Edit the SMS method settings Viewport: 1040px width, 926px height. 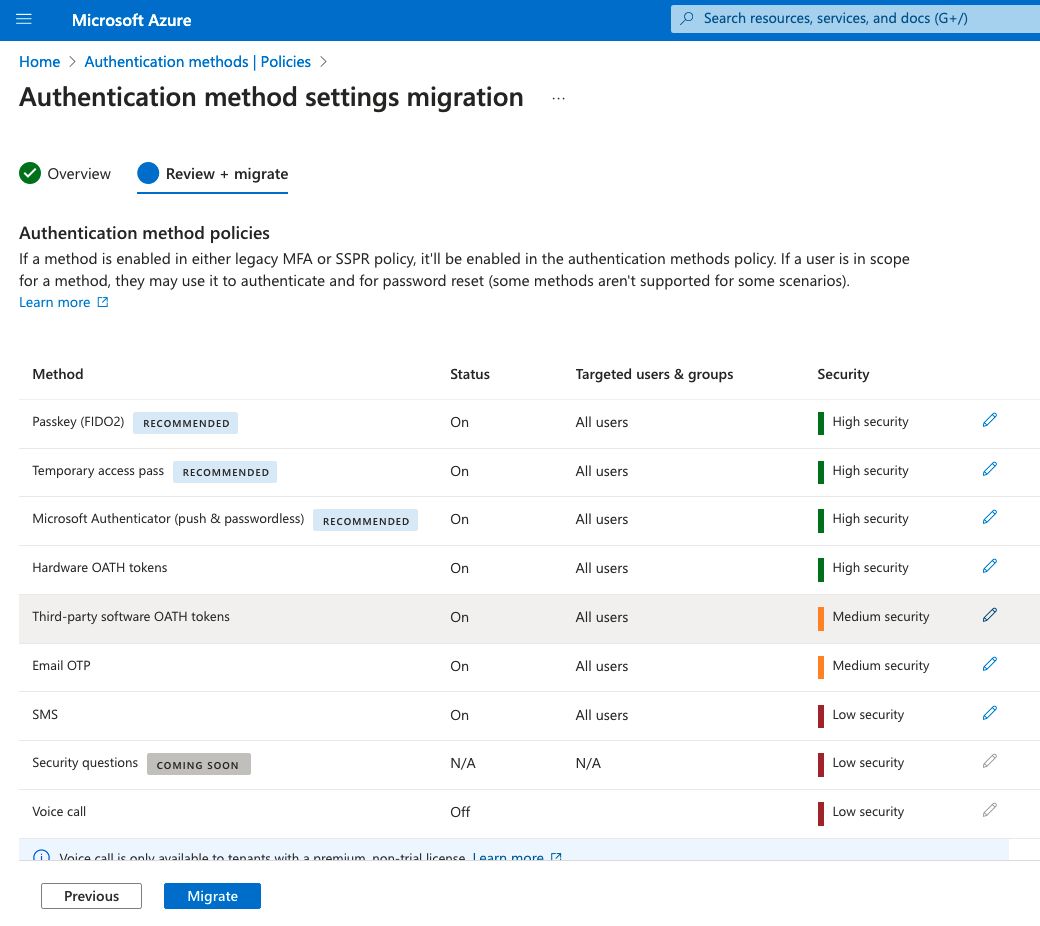click(990, 714)
